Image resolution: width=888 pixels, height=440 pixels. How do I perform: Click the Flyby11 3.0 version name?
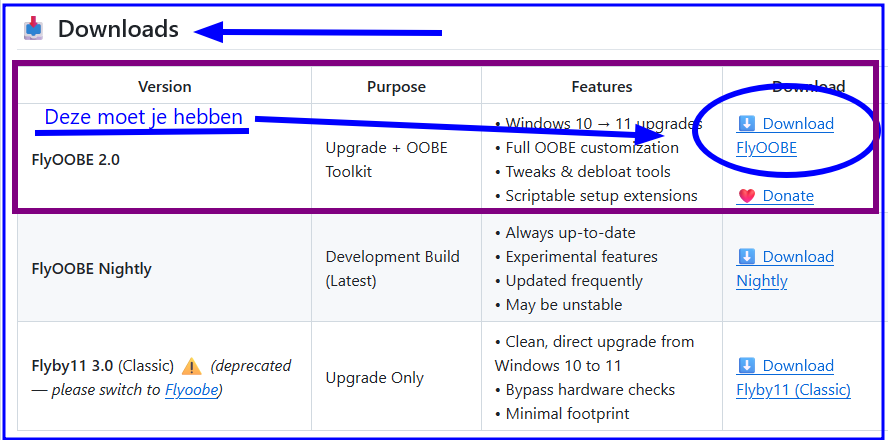click(x=74, y=366)
